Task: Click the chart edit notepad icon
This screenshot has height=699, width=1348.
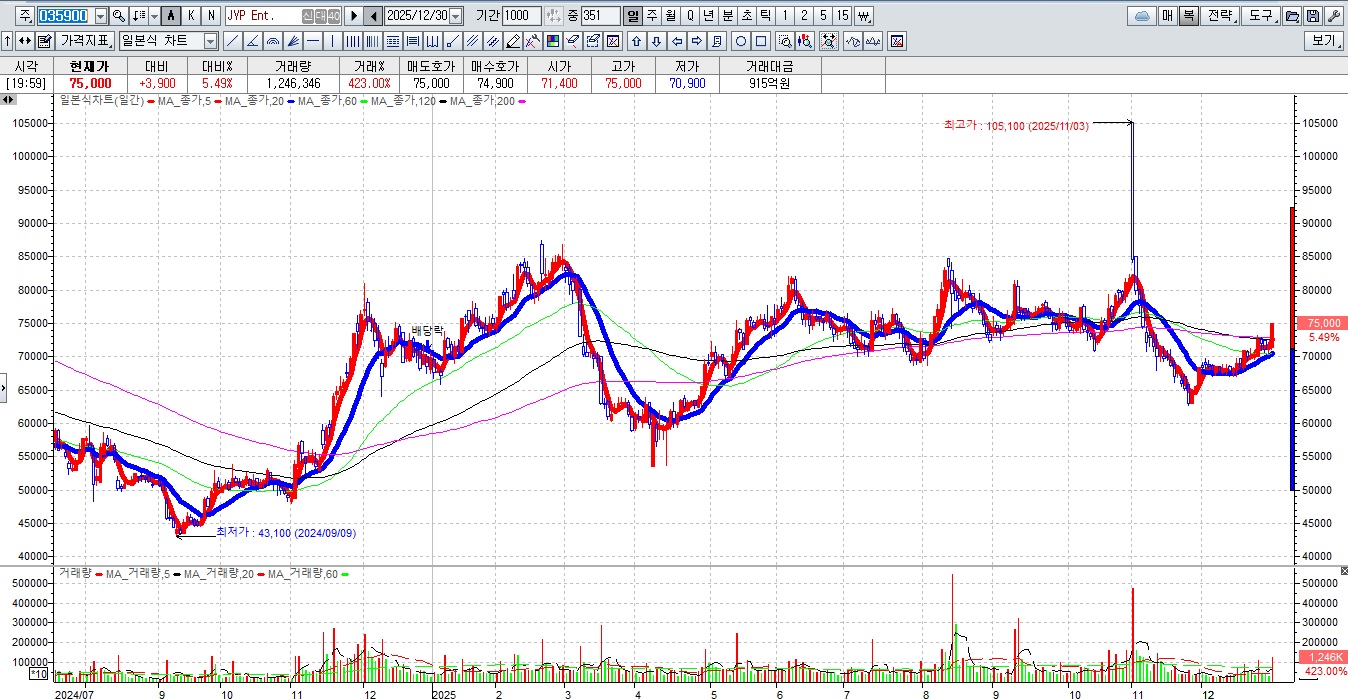Action: point(44,41)
